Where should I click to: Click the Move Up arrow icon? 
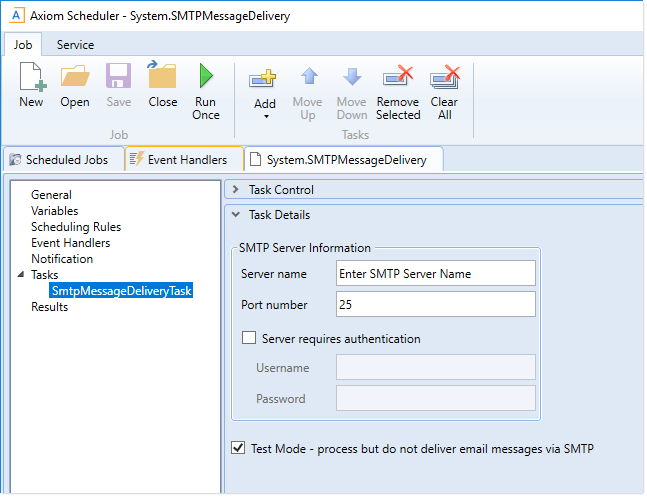(x=309, y=77)
